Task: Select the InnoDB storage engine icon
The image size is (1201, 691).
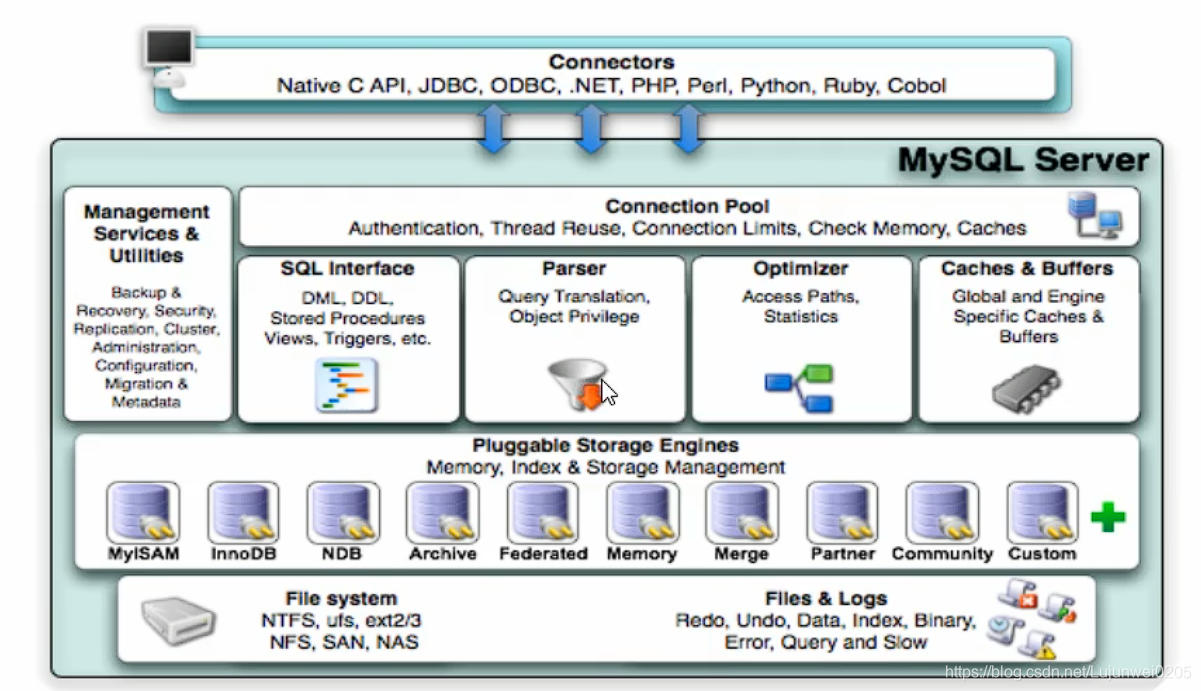Action: pos(244,513)
